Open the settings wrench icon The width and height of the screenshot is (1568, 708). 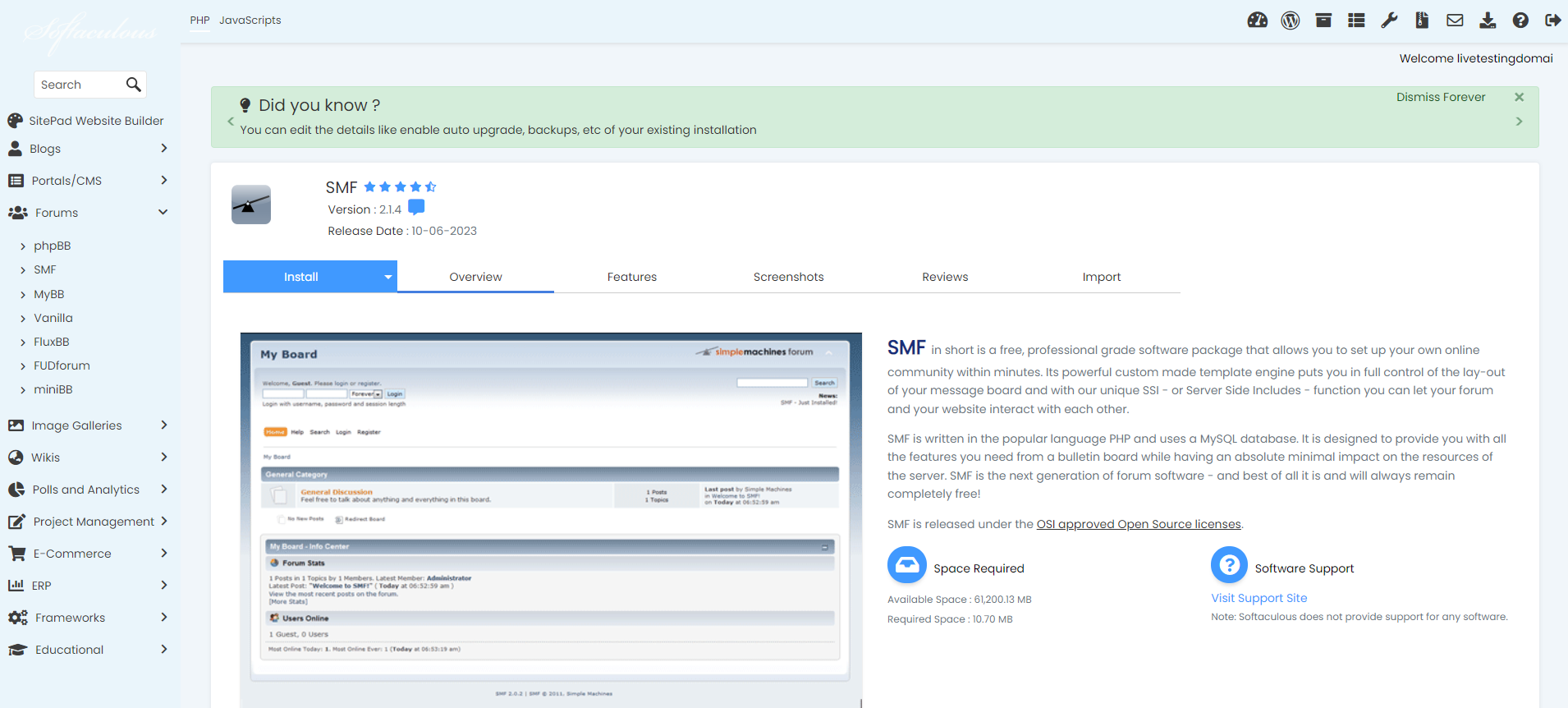click(x=1389, y=21)
